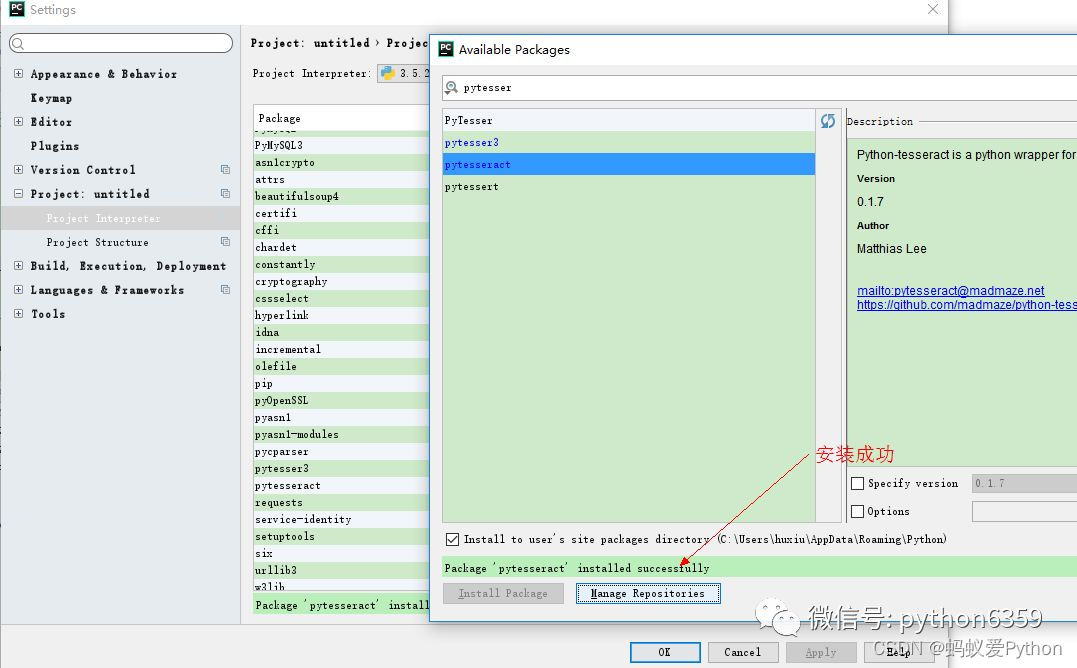Toggle Install to user's site packages checkbox

point(452,539)
